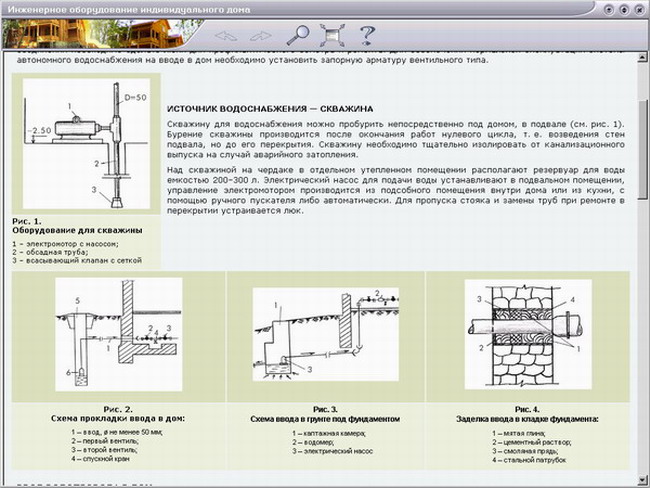Click the back arrow navigation icon
The height and width of the screenshot is (488, 650).
tap(226, 36)
